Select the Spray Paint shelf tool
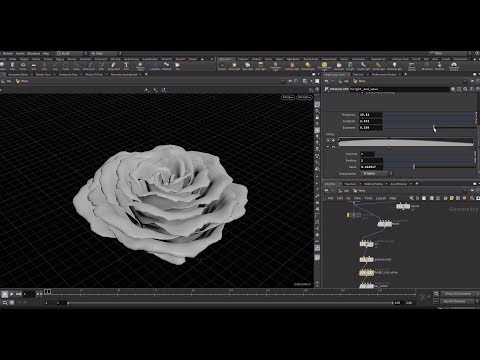Image resolution: width=480 pixels, height=360 pixels. pyautogui.click(x=114, y=66)
